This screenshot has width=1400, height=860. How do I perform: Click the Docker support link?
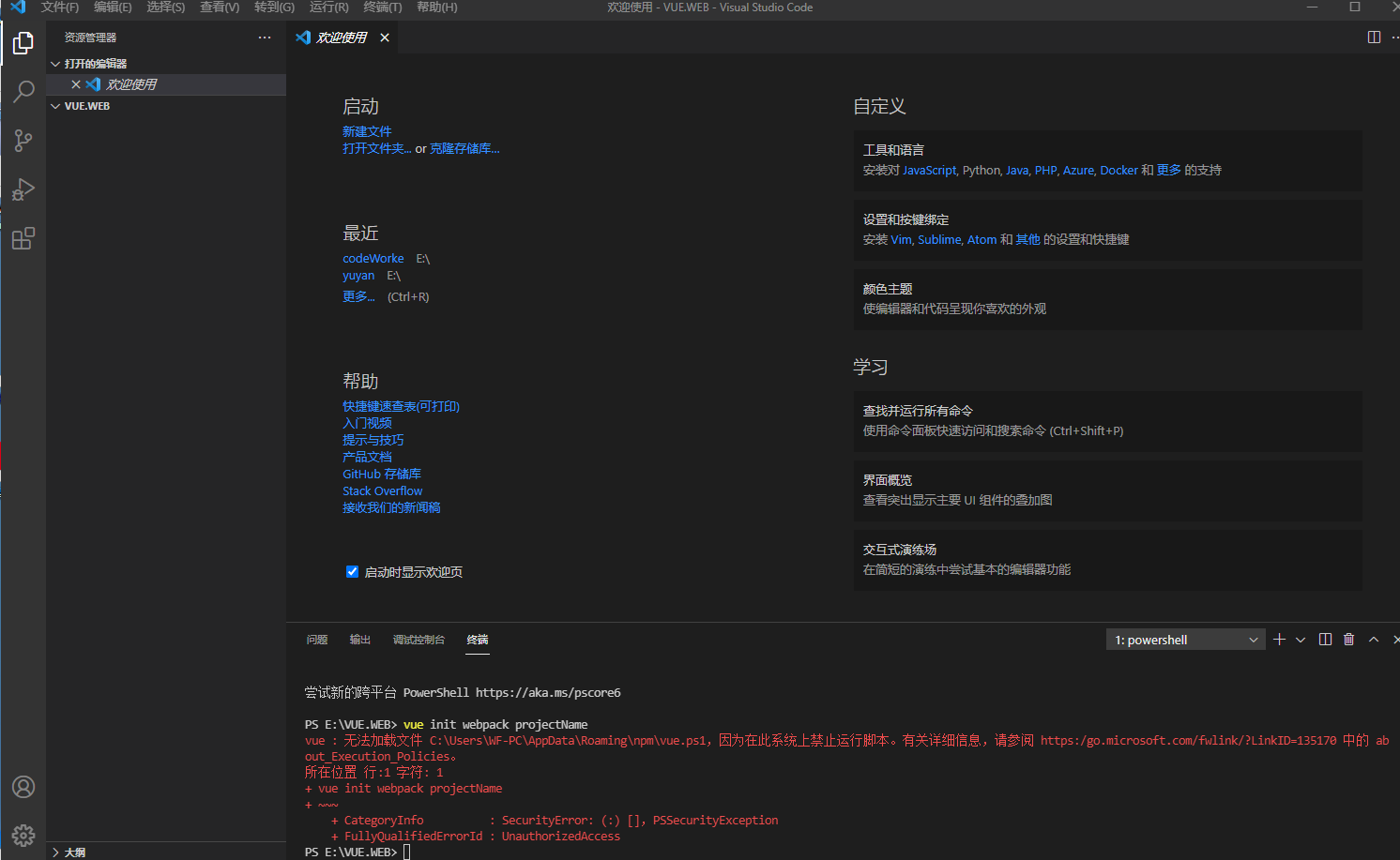(1118, 171)
